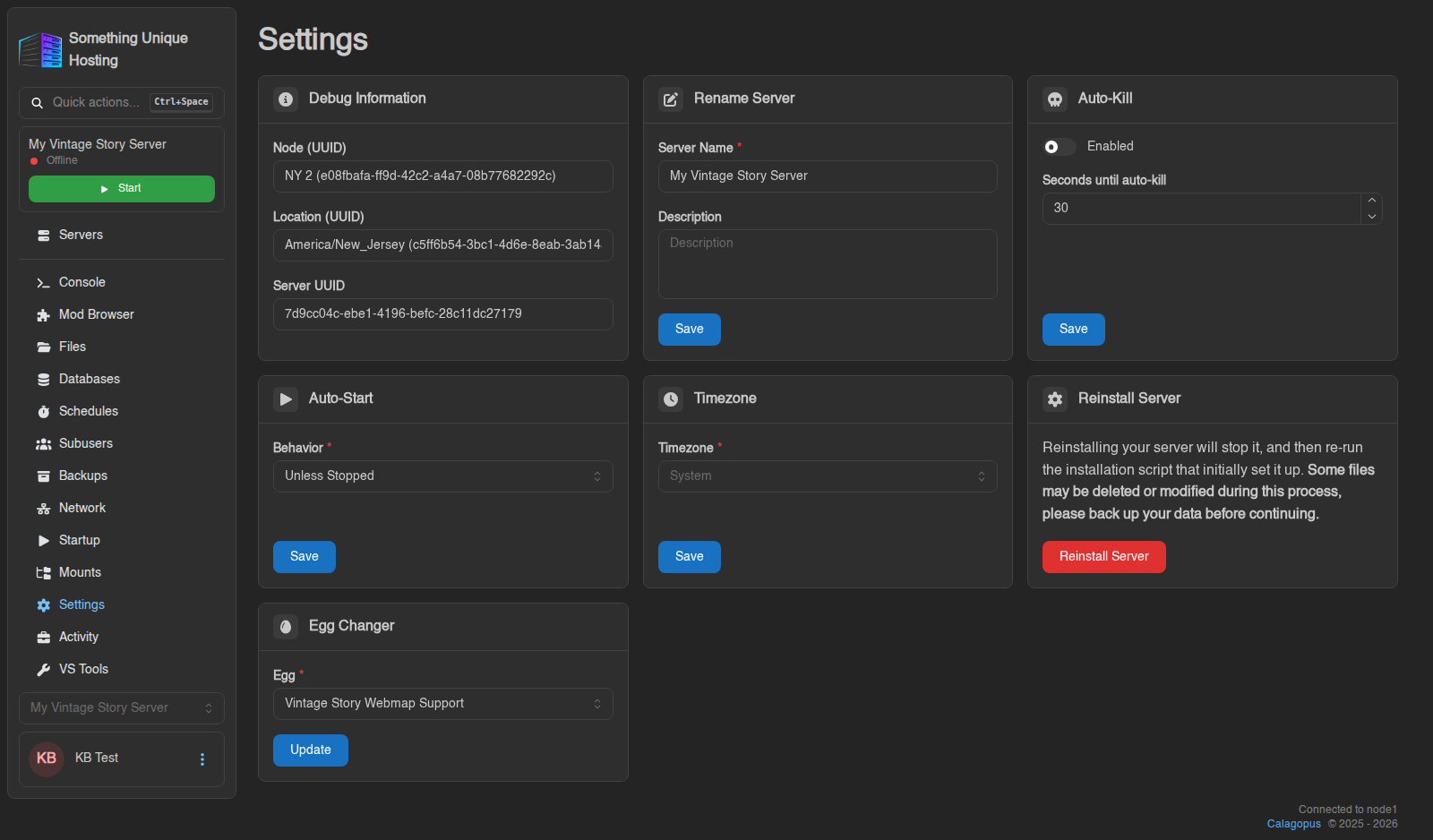The image size is (1433, 840).
Task: Save the Auto-Kill settings
Action: 1073,330
